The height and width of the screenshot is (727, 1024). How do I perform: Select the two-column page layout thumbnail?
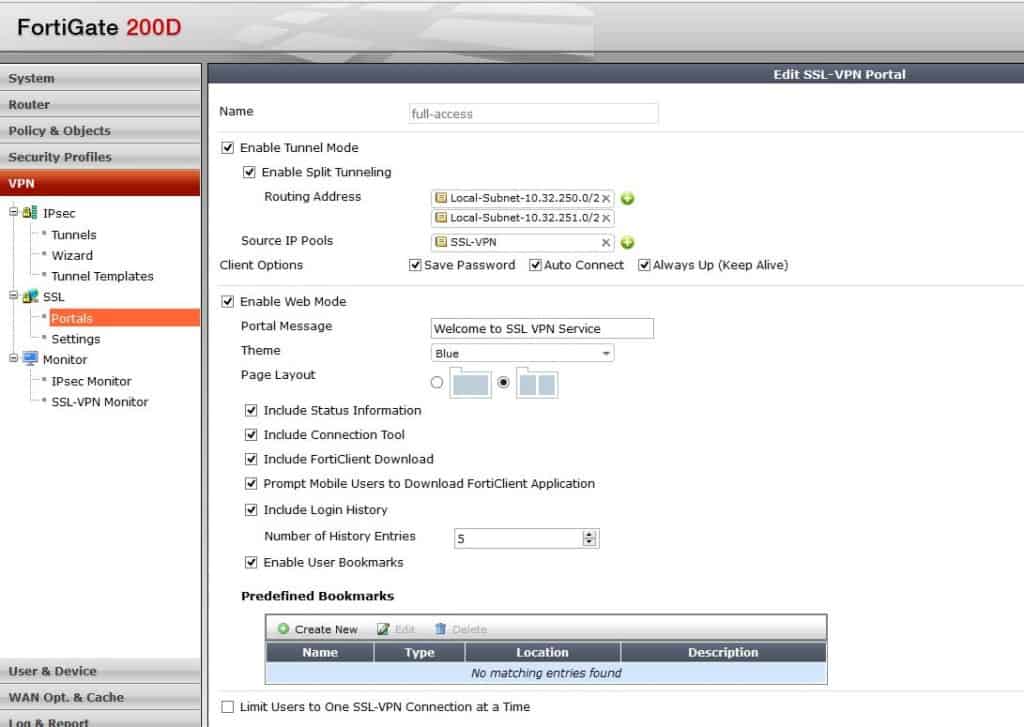pyautogui.click(x=537, y=383)
